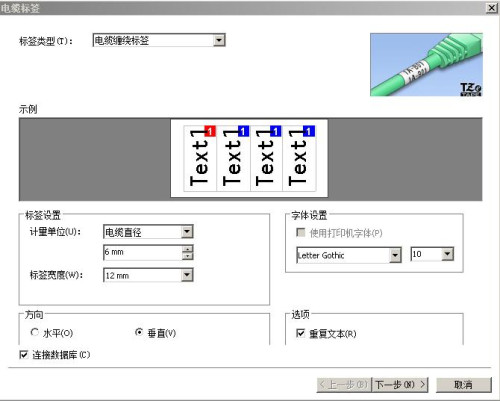Screen dimensions: 500x401
Task: Select the 垂直 orientation radio button
Action: tap(139, 332)
